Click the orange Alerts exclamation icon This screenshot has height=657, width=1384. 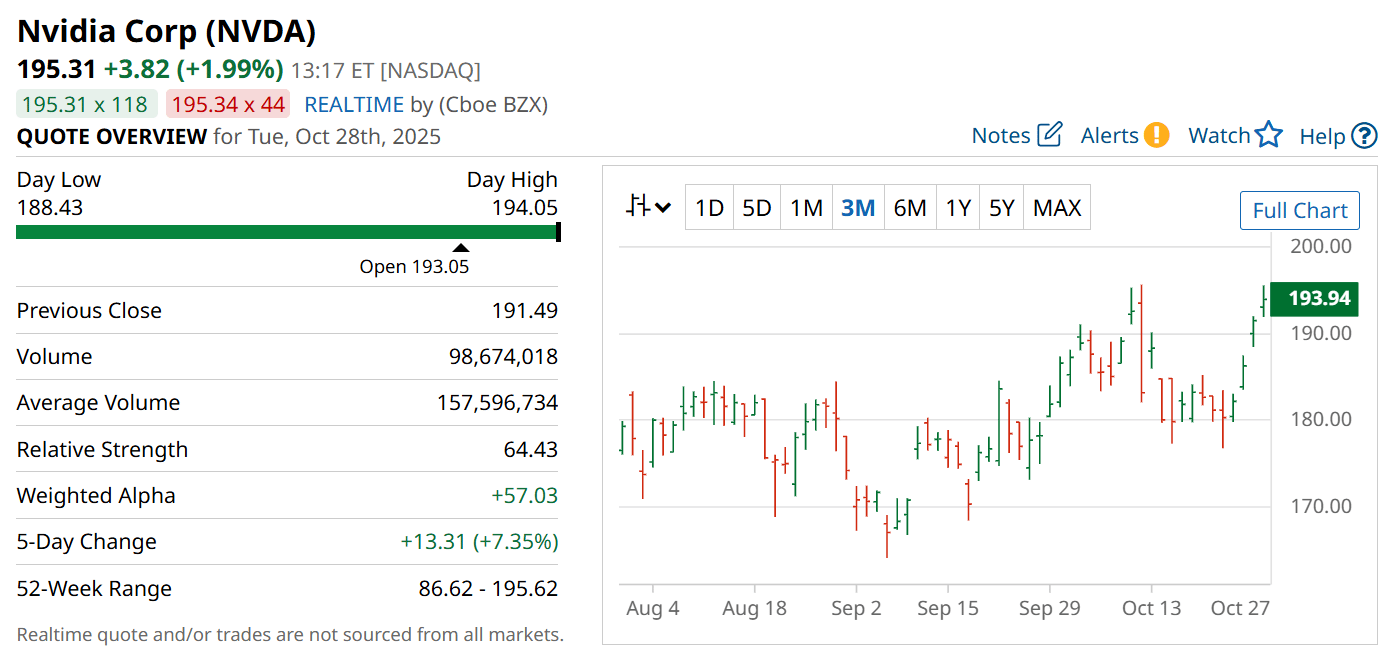point(1157,135)
